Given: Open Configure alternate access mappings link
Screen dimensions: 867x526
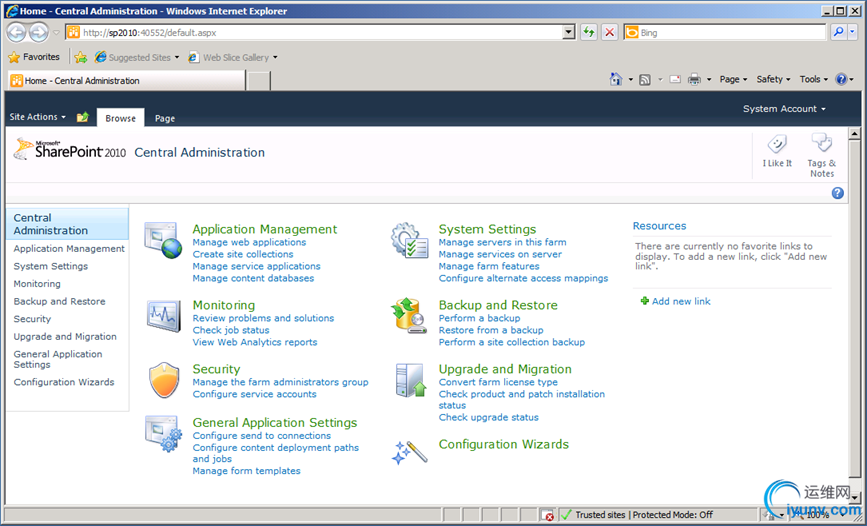Looking at the screenshot, I should [x=523, y=278].
